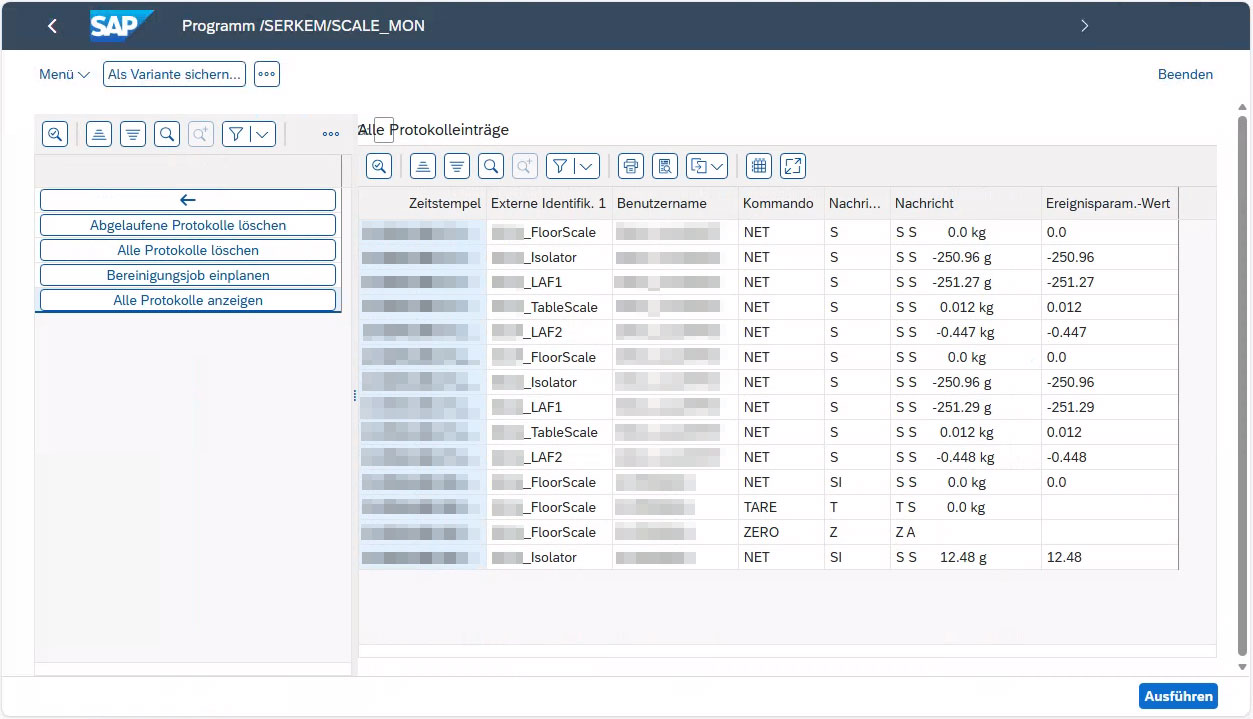Click Als Variante sichern... button
This screenshot has width=1253, height=719.
pos(174,74)
